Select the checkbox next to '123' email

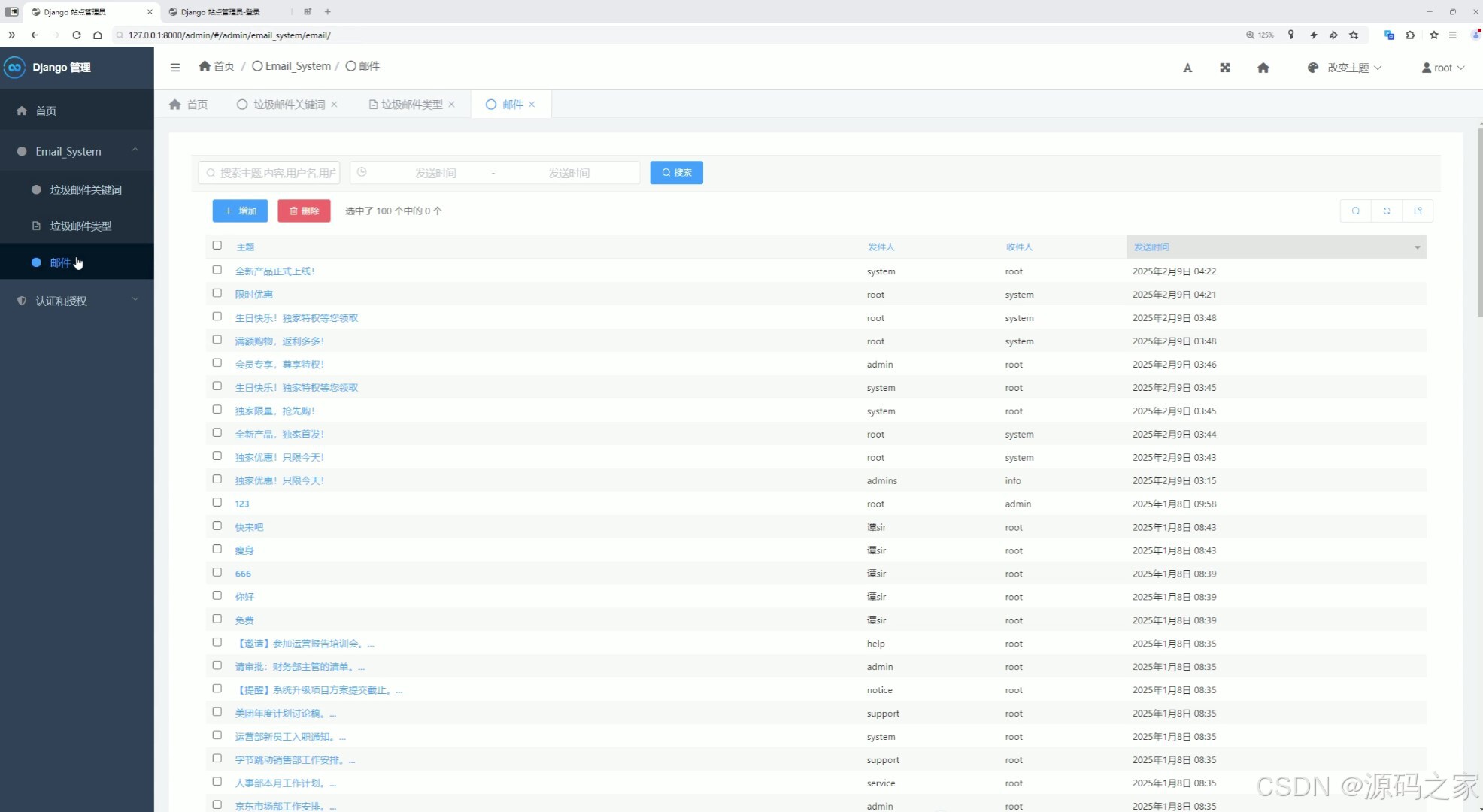coord(217,502)
